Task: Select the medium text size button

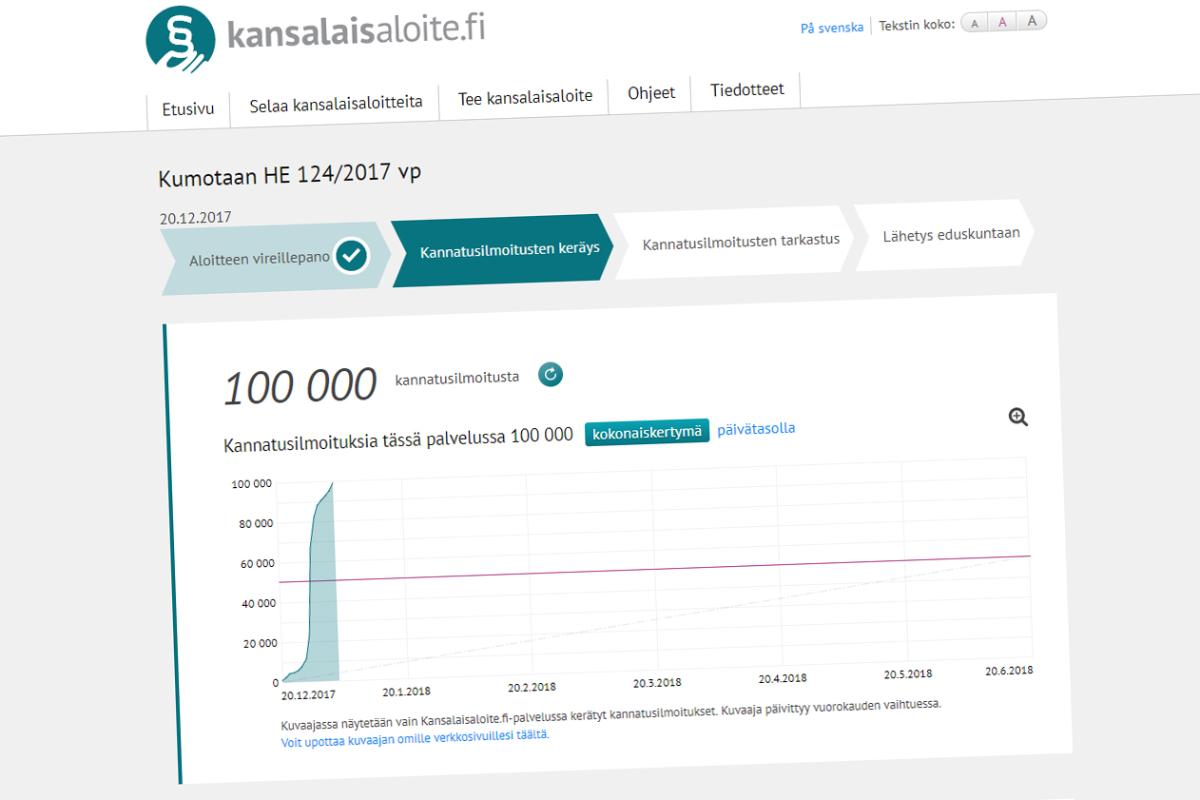Action: click(x=1002, y=22)
